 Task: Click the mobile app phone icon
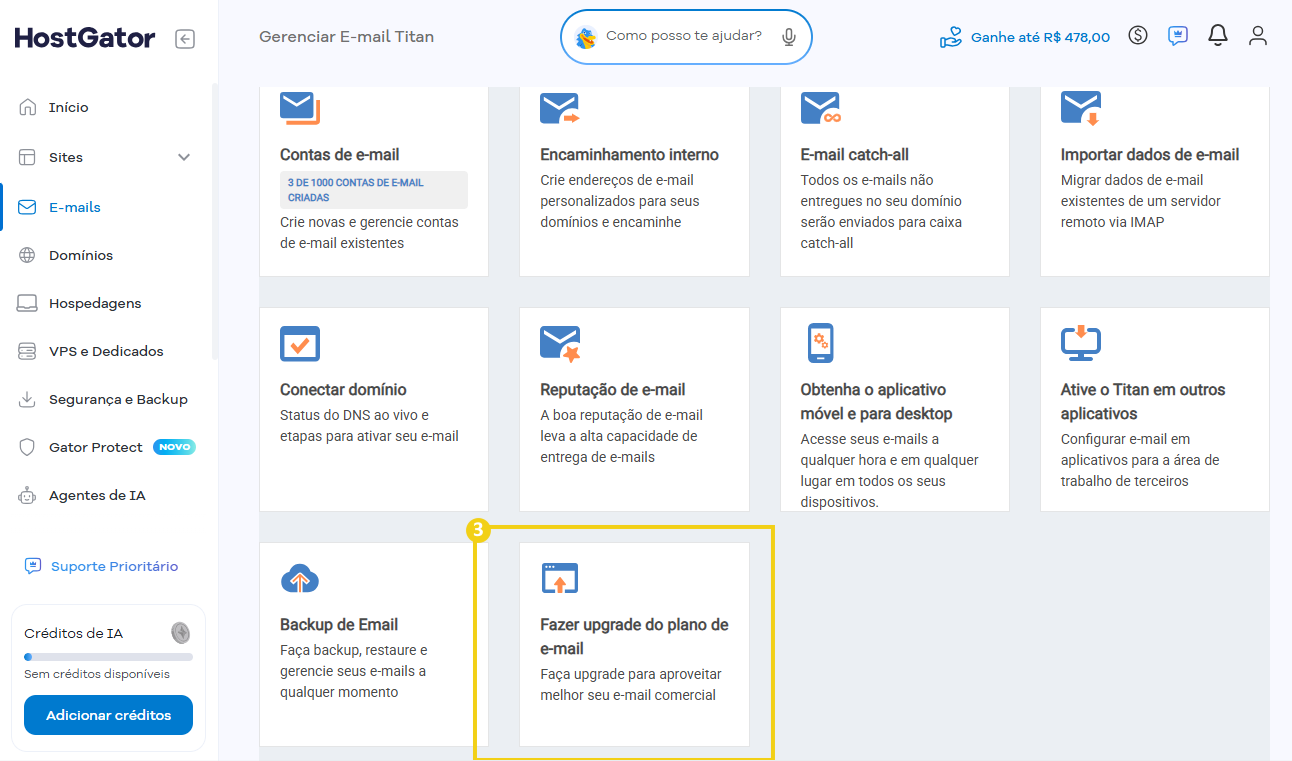pyautogui.click(x=820, y=343)
